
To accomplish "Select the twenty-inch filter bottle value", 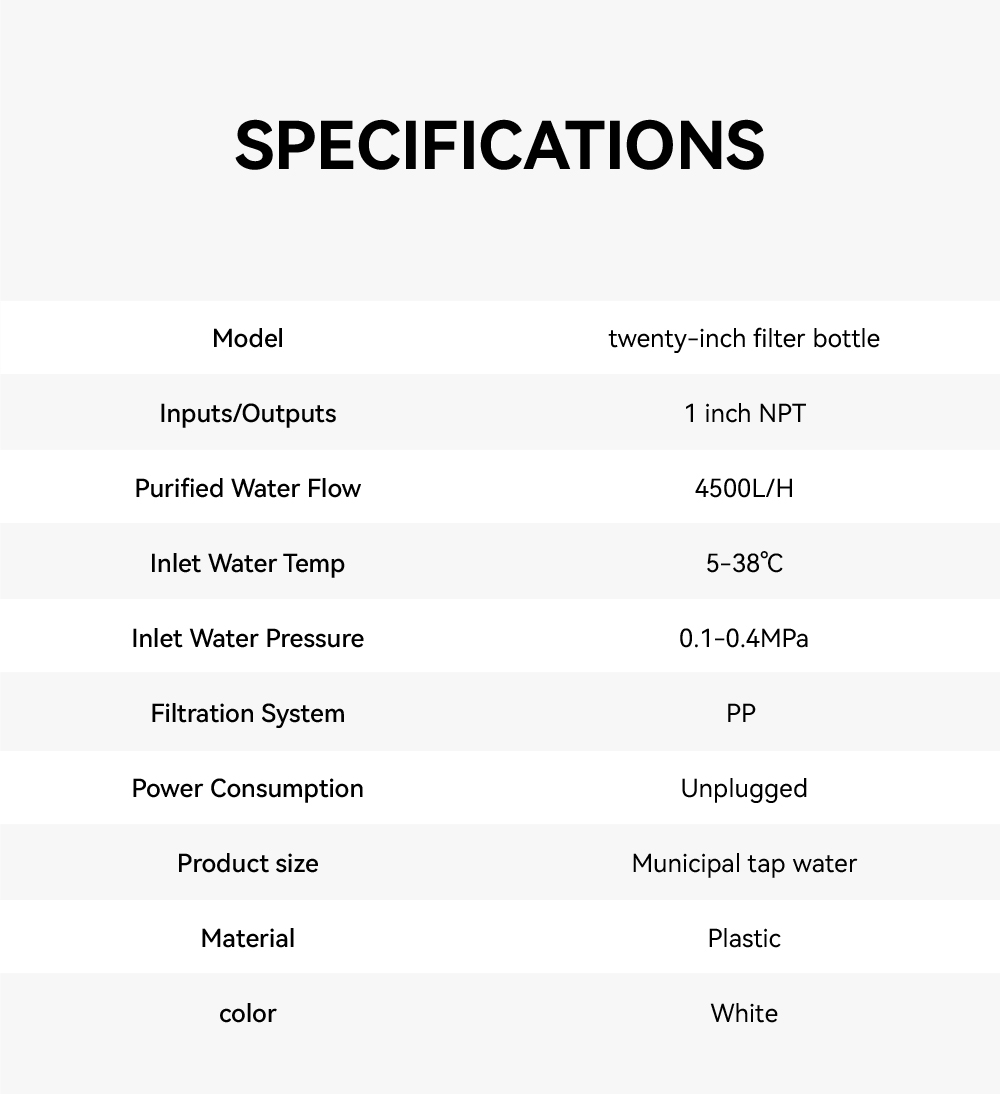I will (744, 338).
